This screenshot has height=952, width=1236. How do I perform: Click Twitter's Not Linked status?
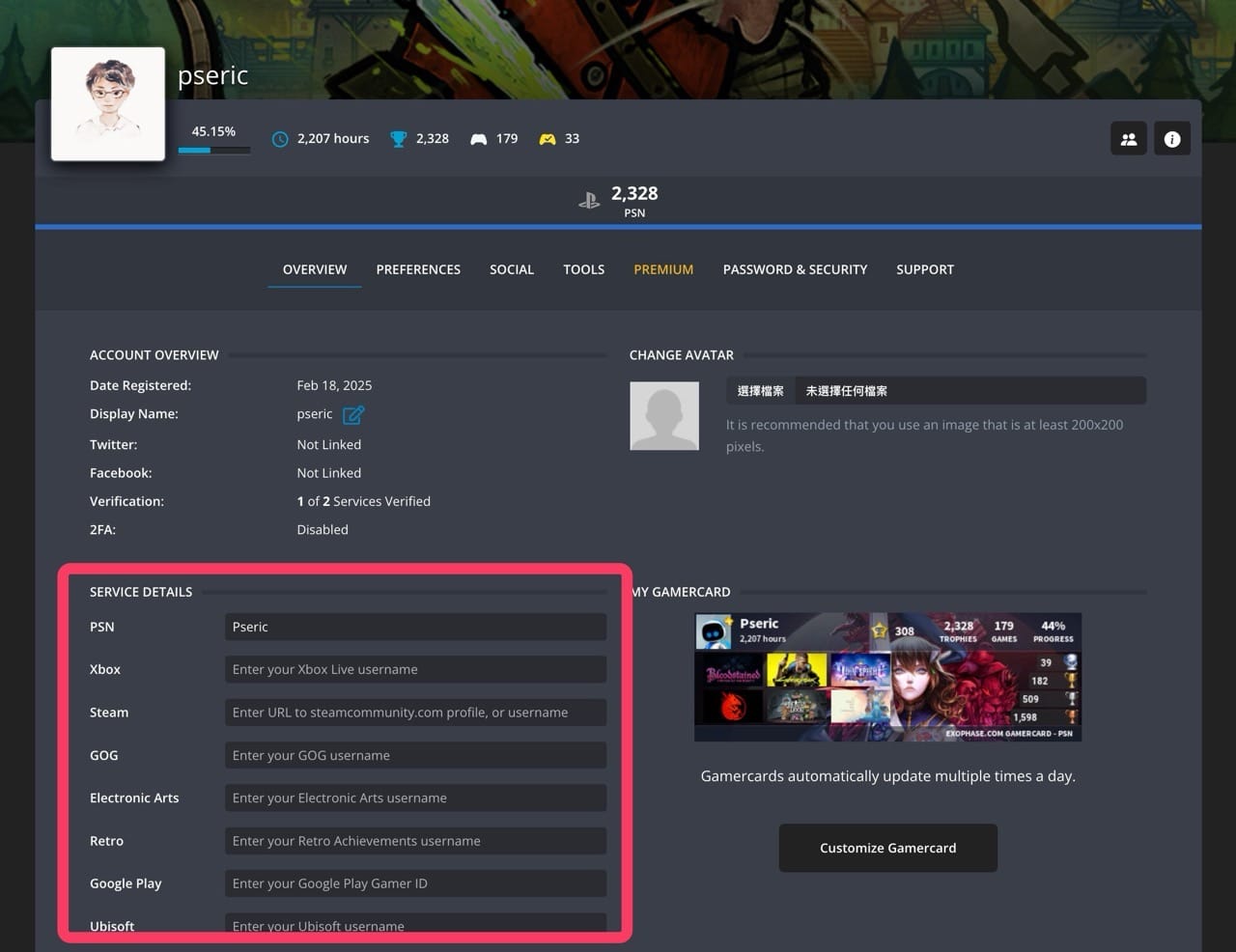click(329, 444)
